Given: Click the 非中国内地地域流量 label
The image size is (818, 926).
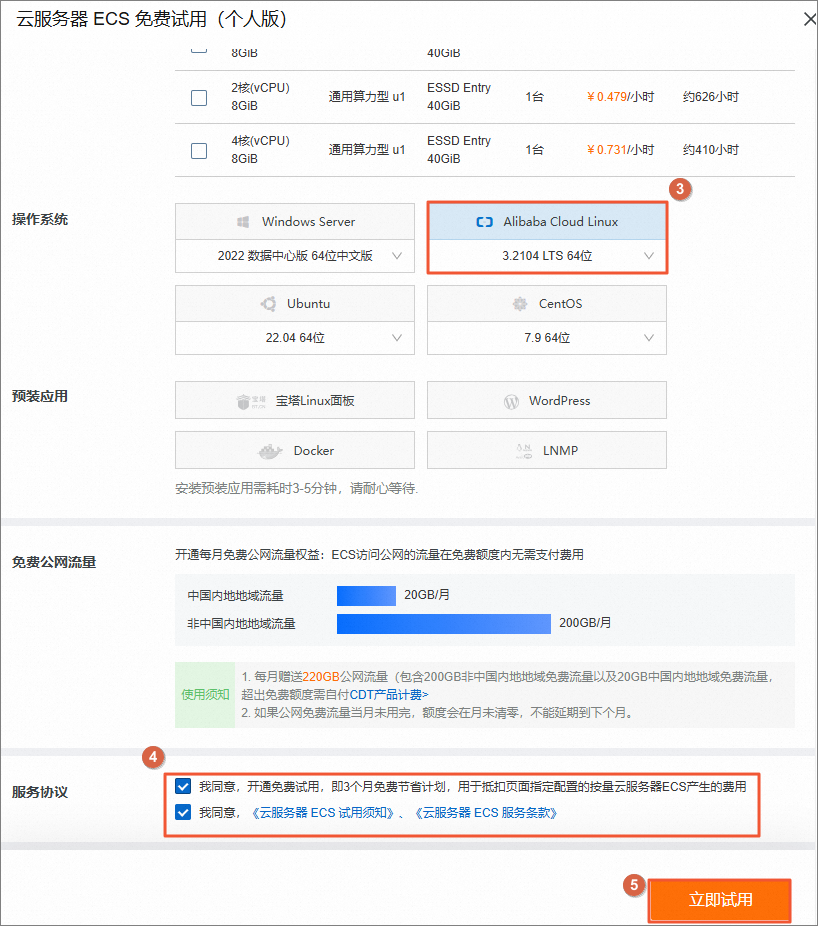Looking at the screenshot, I should [241, 624].
